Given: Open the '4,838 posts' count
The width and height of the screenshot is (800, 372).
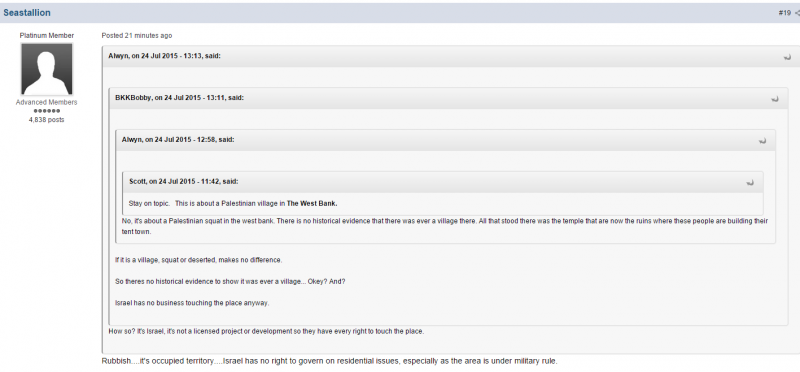Looking at the screenshot, I should tap(46, 120).
